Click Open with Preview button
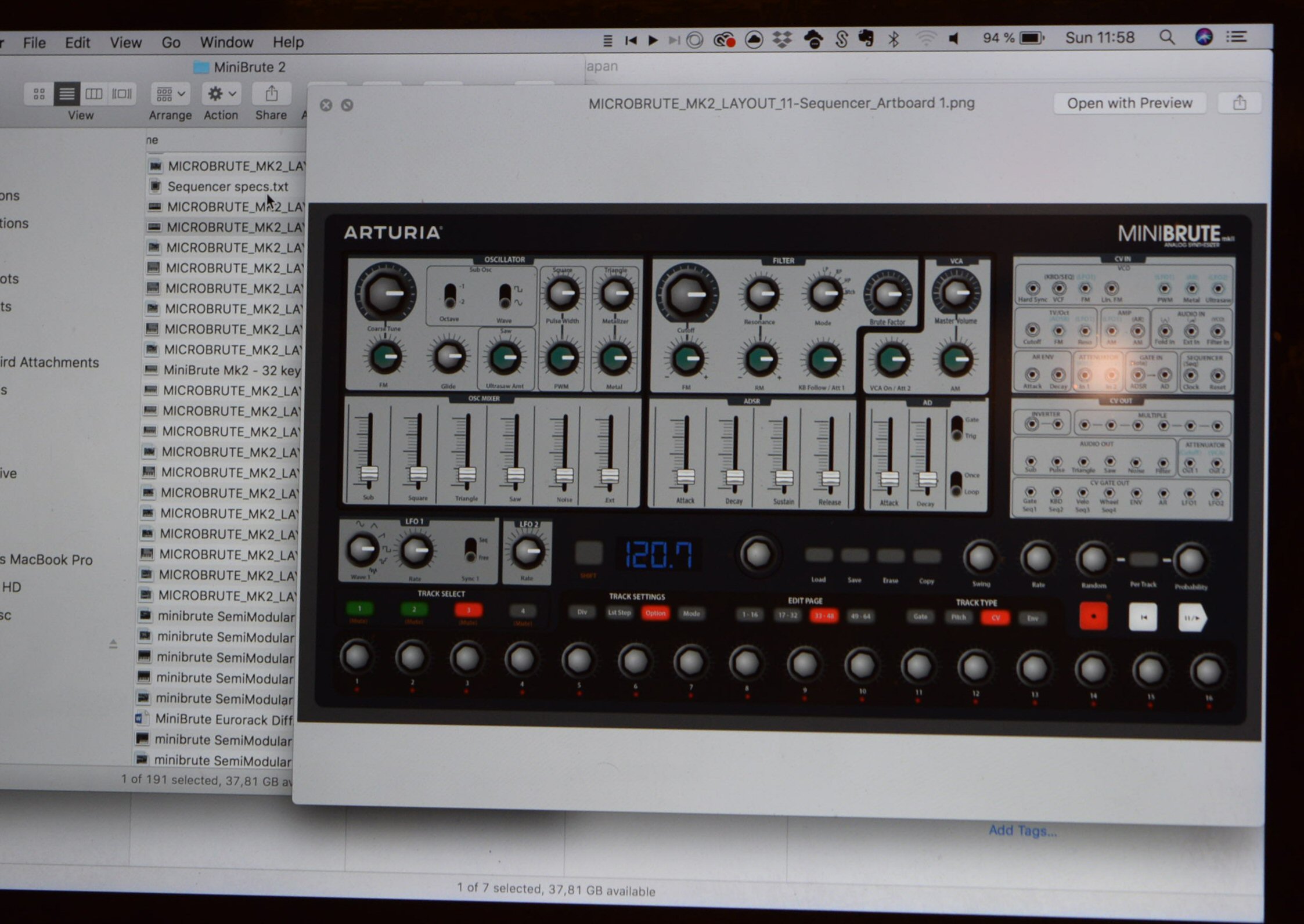This screenshot has height=924, width=1304. [1129, 103]
